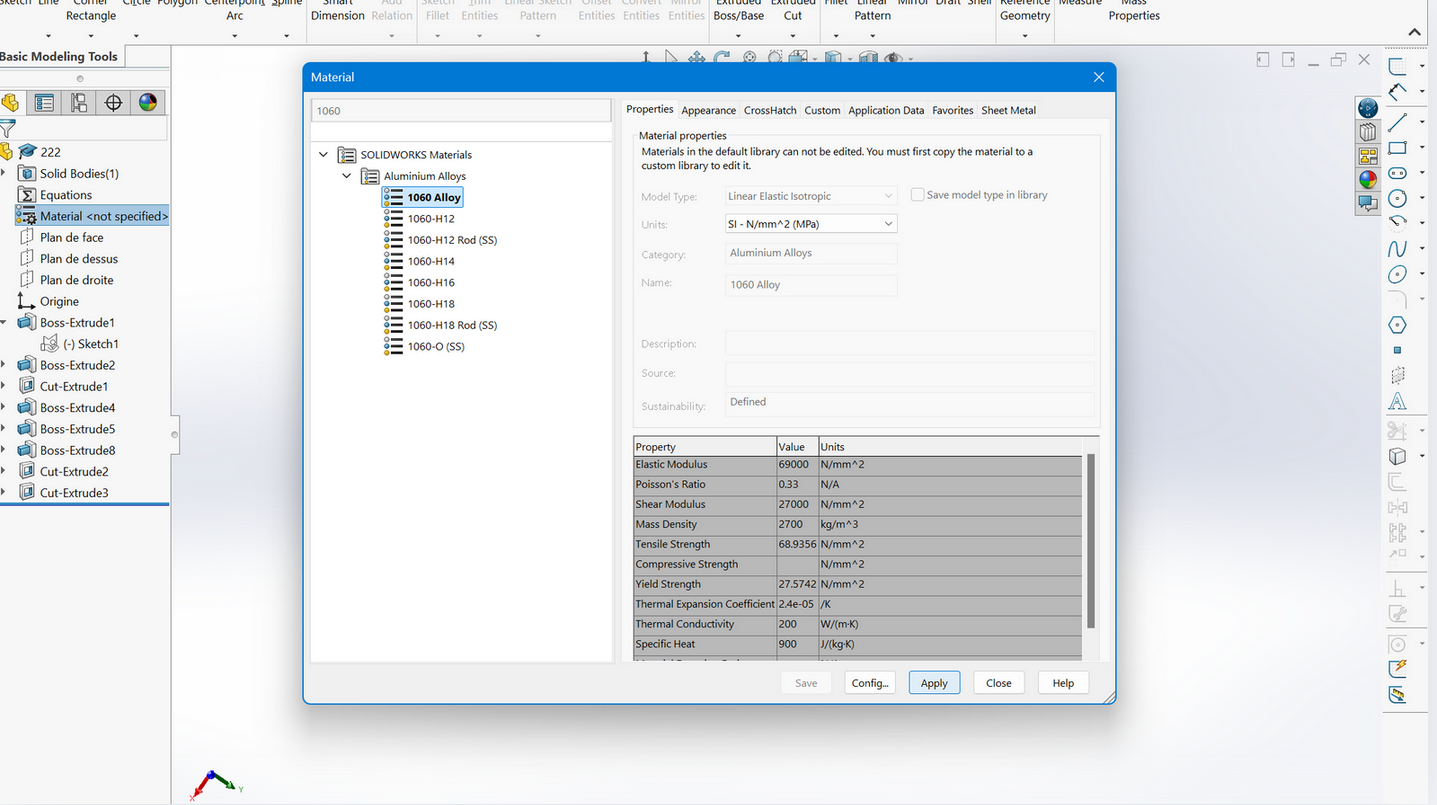This screenshot has width=1437, height=805.
Task: Open the Design Library task pane tab
Action: [x=1368, y=132]
